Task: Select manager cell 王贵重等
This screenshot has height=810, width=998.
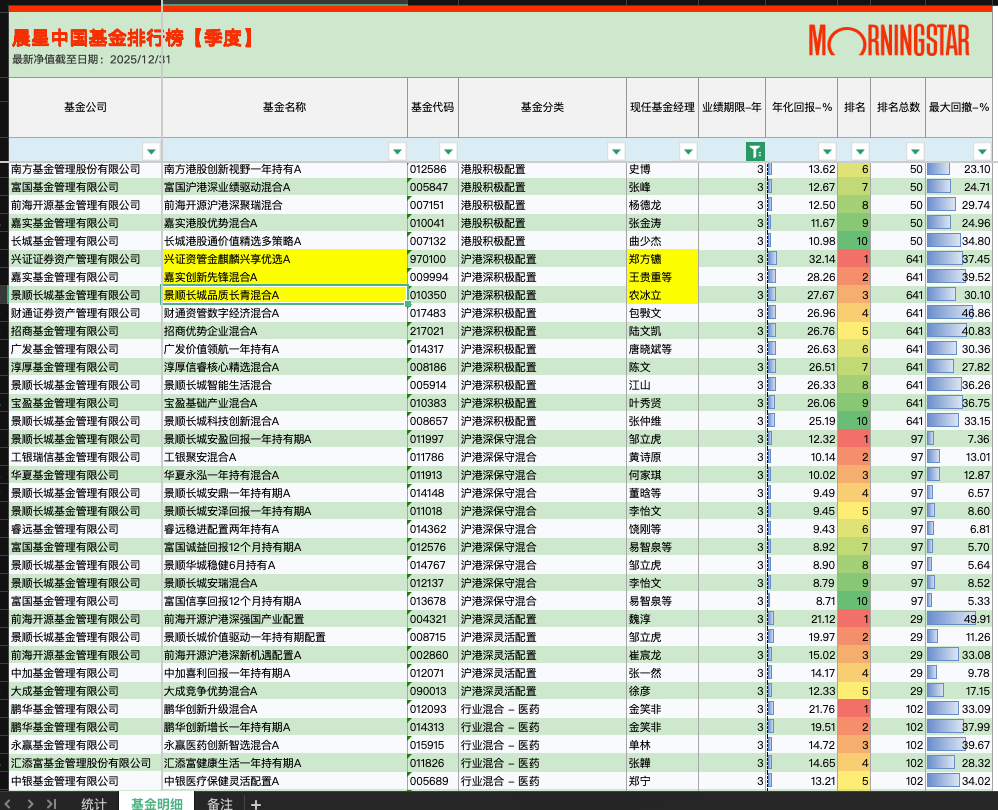Action: 663,277
